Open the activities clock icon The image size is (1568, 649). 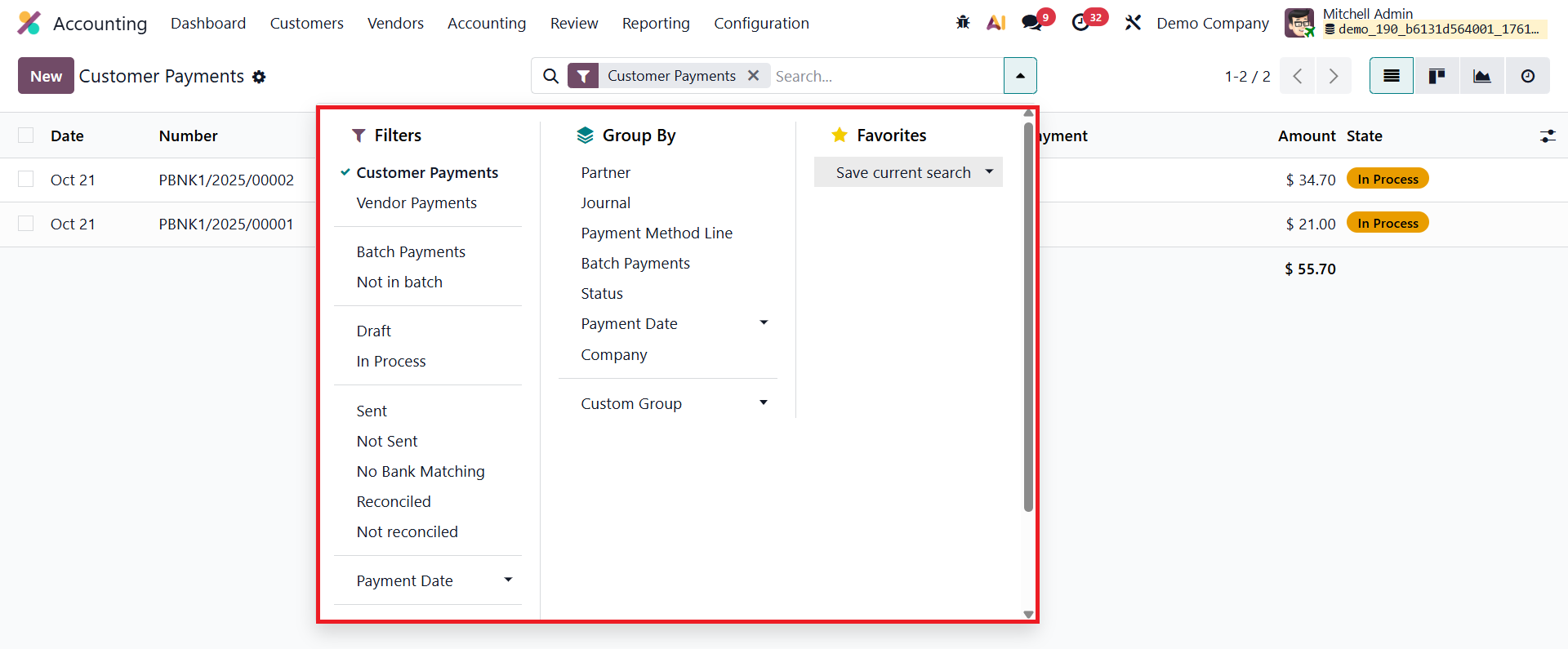coord(1080,23)
